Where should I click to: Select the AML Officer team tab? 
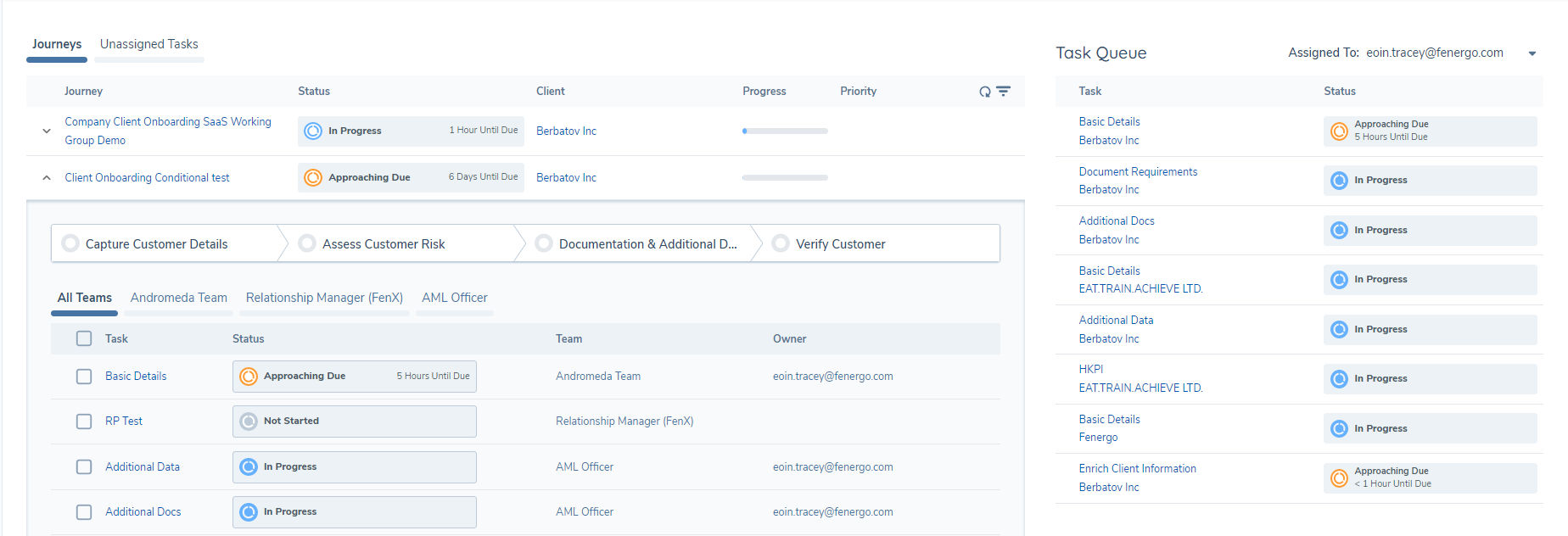(455, 298)
